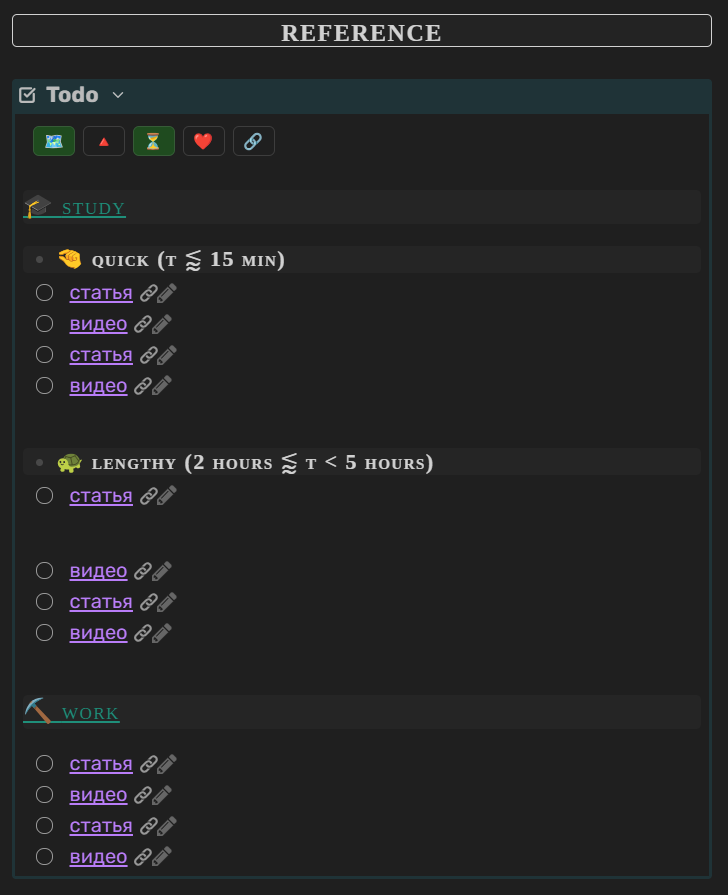The width and height of the screenshot is (728, 895).
Task: Collapse the Todo callout with chevron
Action: pos(118,95)
